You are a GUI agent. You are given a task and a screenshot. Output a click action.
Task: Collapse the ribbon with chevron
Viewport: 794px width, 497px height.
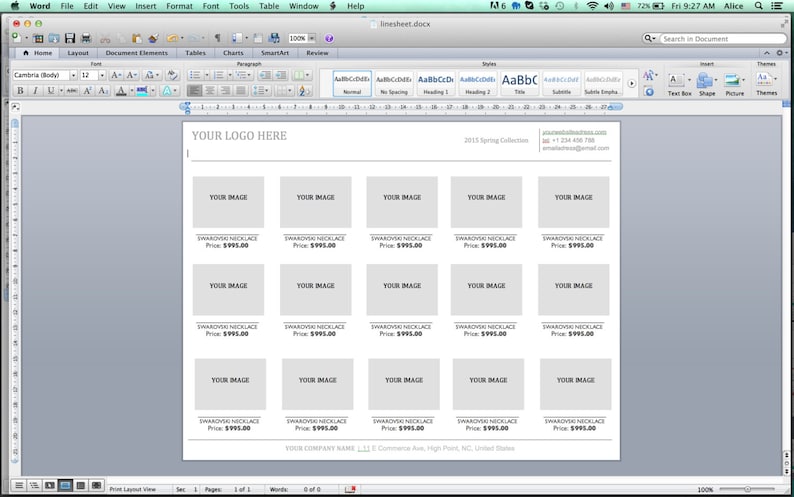point(767,53)
